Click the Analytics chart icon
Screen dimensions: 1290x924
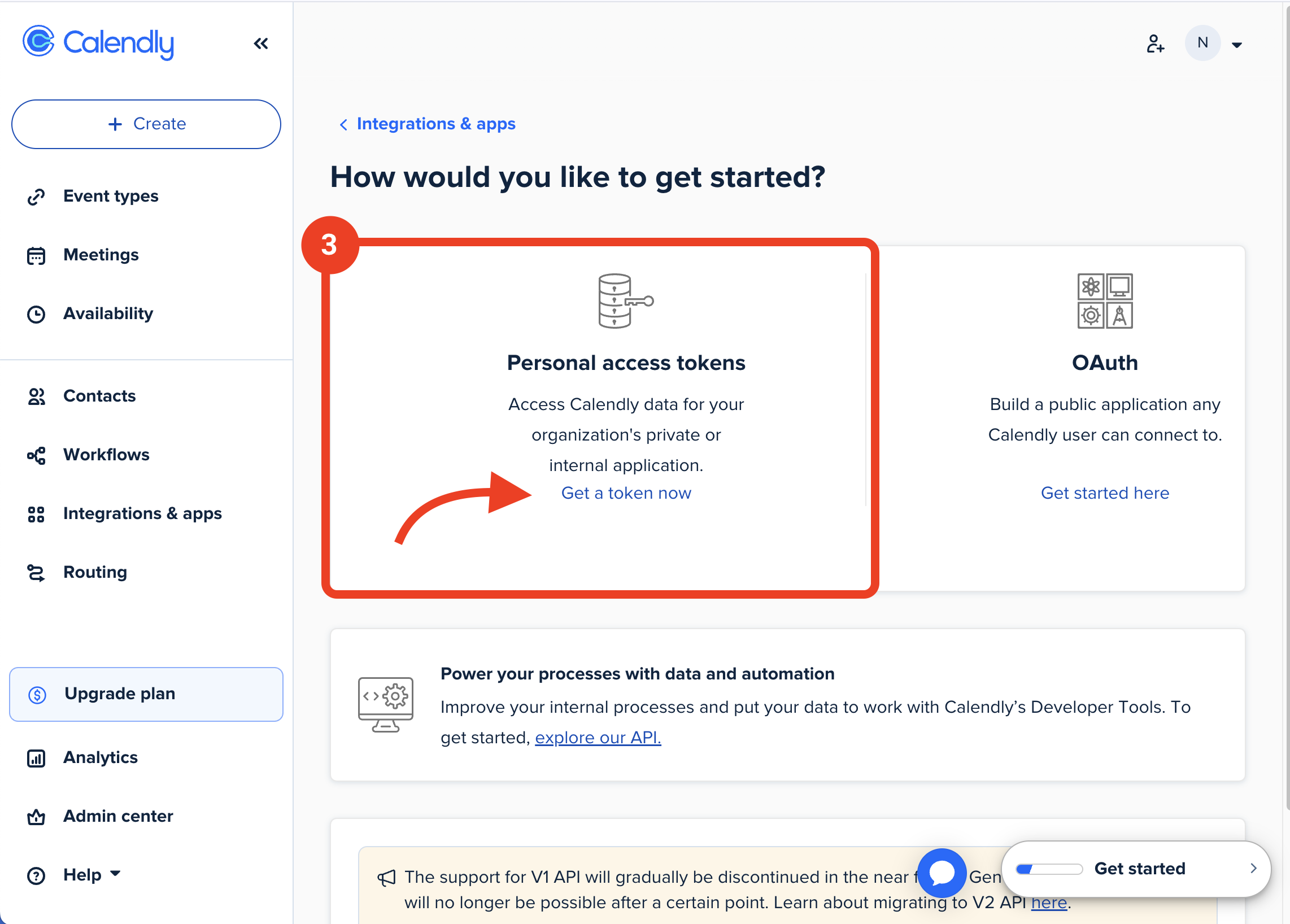coord(36,758)
